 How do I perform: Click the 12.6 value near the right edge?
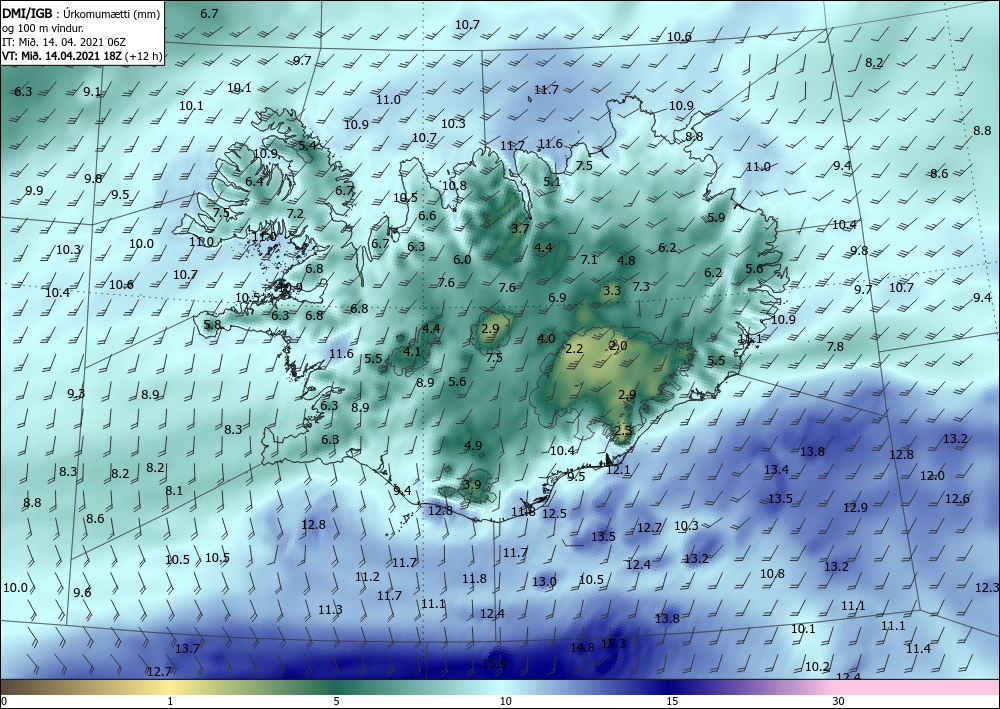point(957,499)
